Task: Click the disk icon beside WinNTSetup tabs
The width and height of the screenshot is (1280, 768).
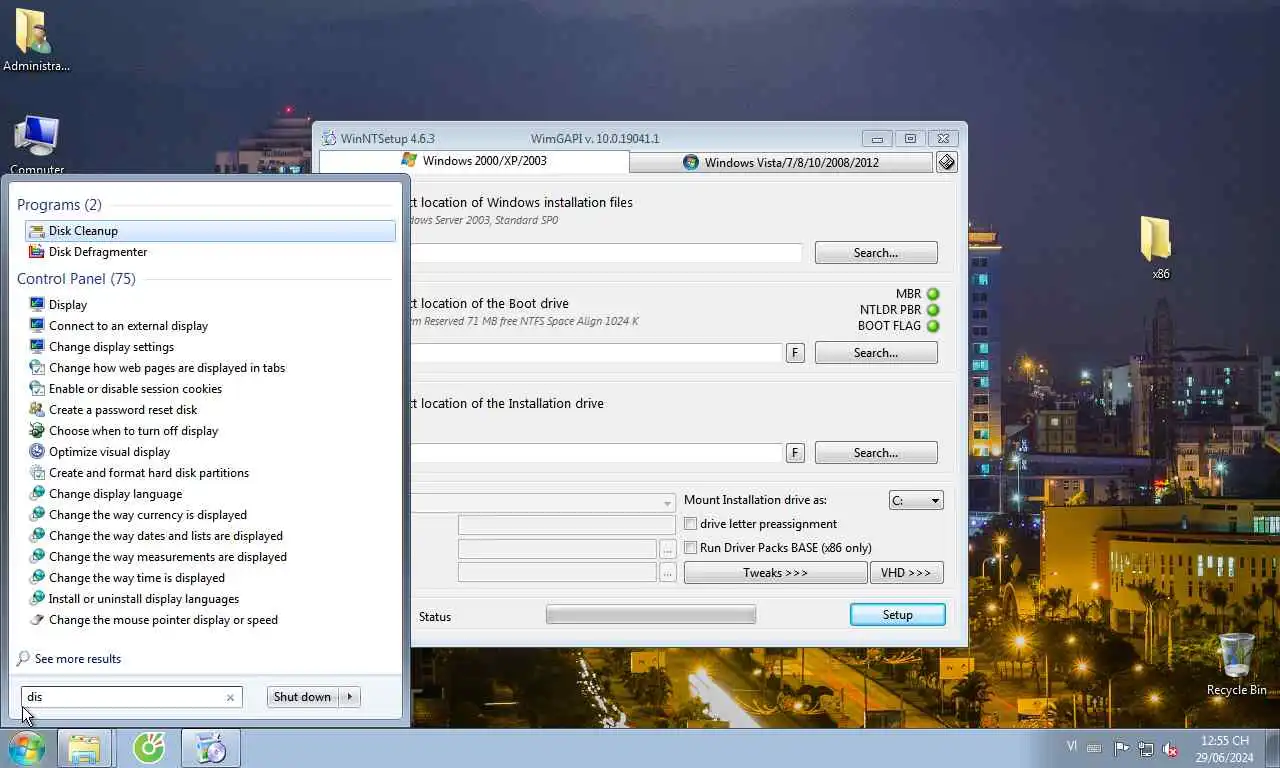Action: [947, 162]
